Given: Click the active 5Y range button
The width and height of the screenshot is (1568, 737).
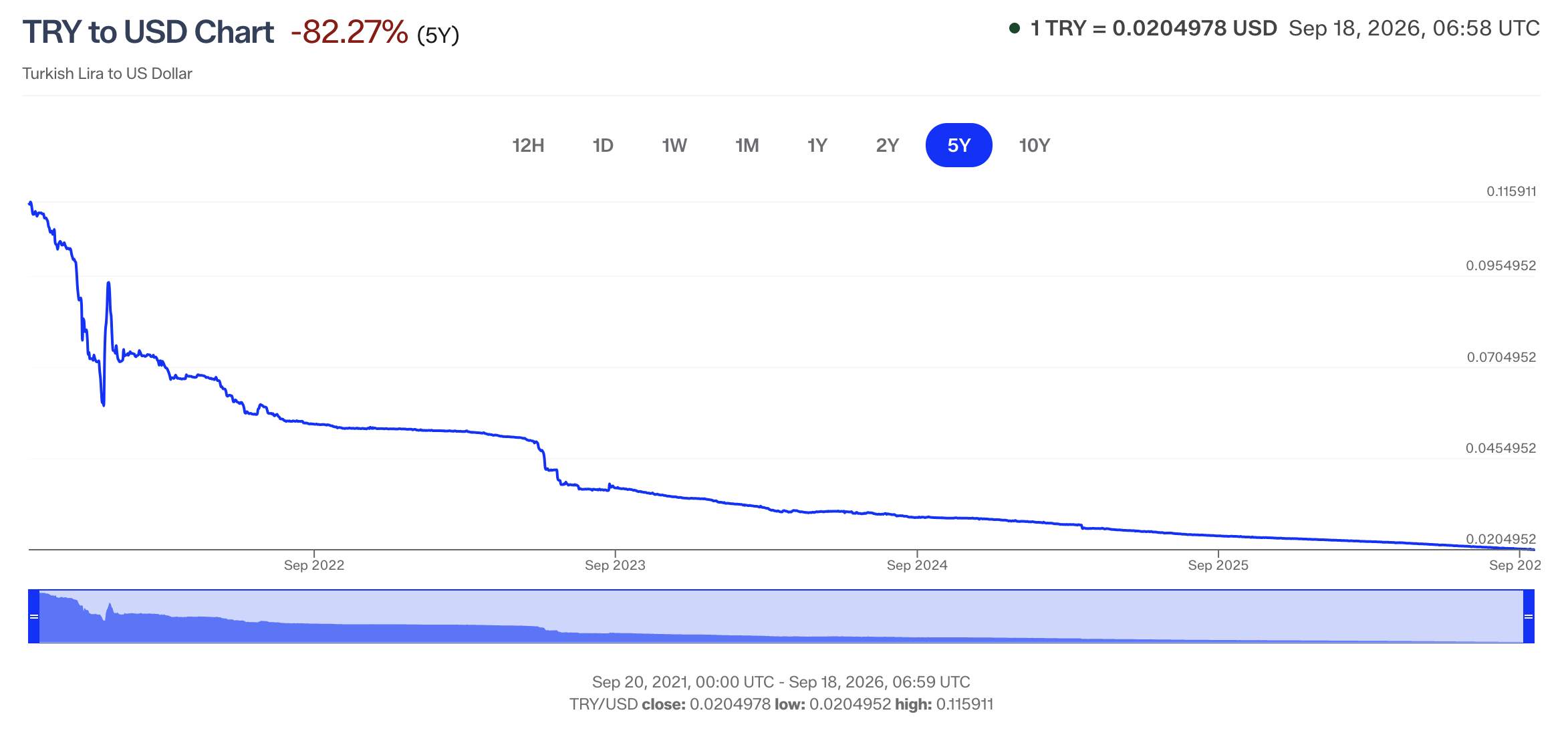Looking at the screenshot, I should [959, 145].
